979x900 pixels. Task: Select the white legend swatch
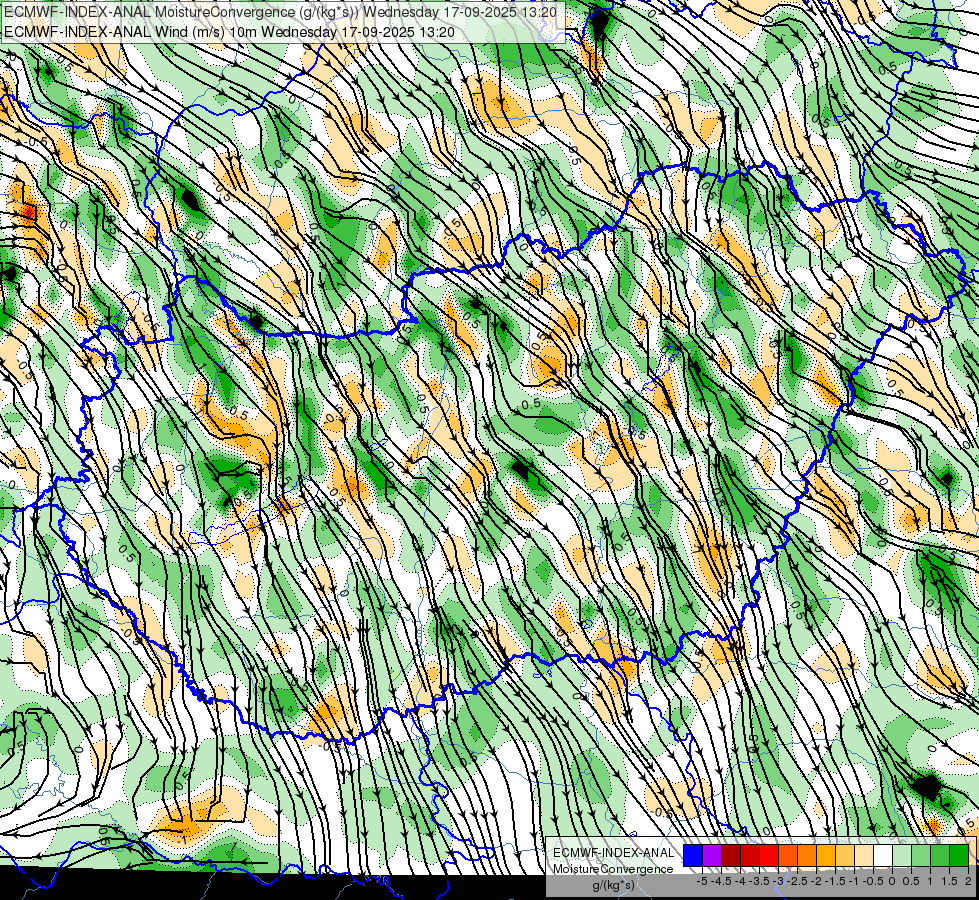pyautogui.click(x=883, y=856)
